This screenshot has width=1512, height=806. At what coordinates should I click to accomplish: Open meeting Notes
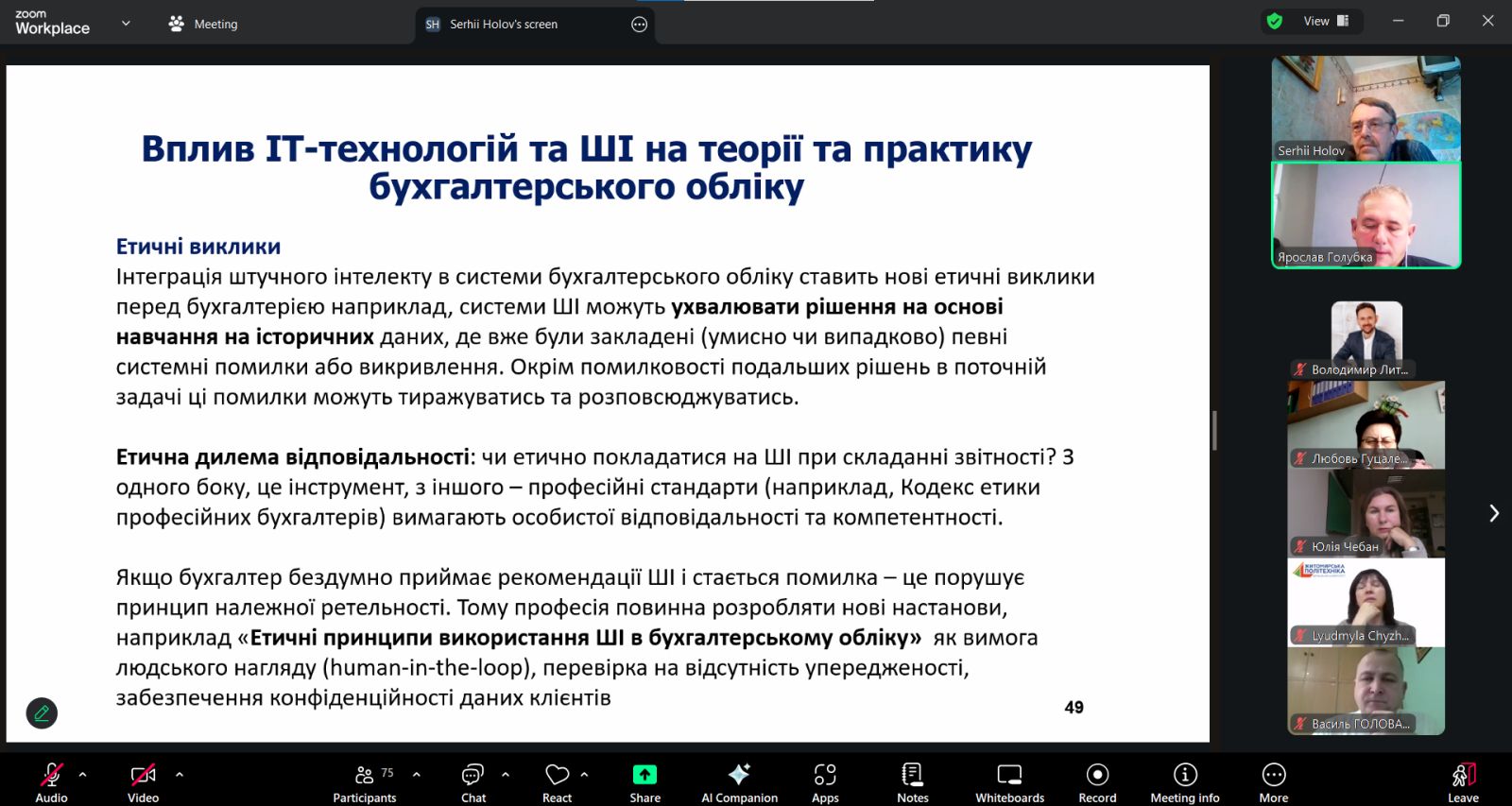pyautogui.click(x=912, y=782)
